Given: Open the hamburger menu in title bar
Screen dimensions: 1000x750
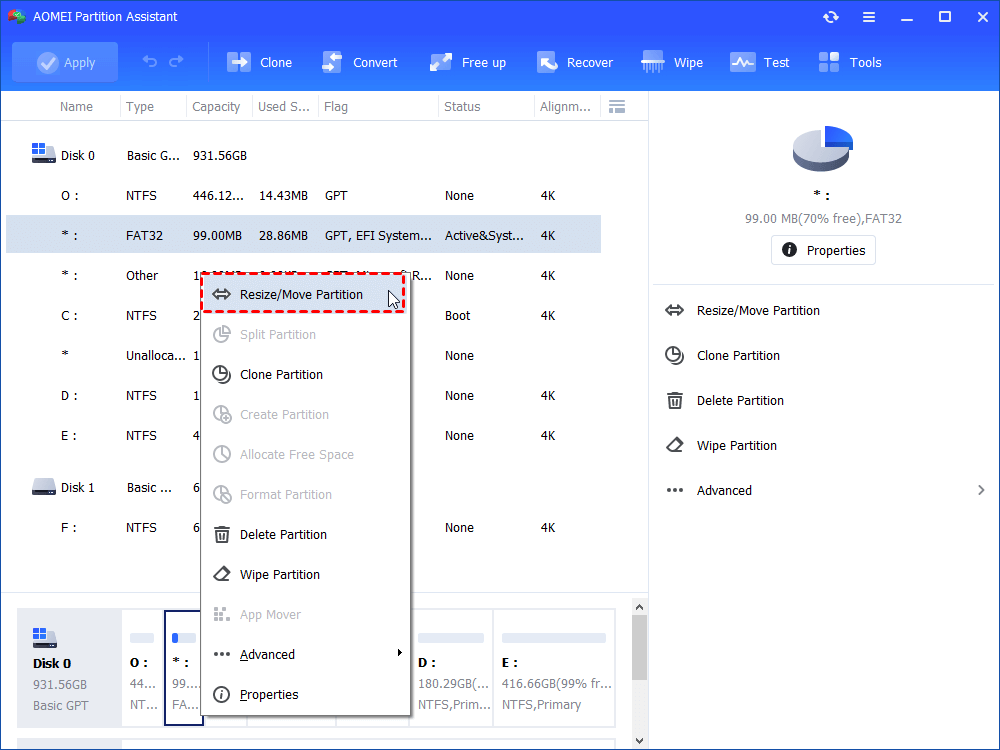Looking at the screenshot, I should (869, 17).
